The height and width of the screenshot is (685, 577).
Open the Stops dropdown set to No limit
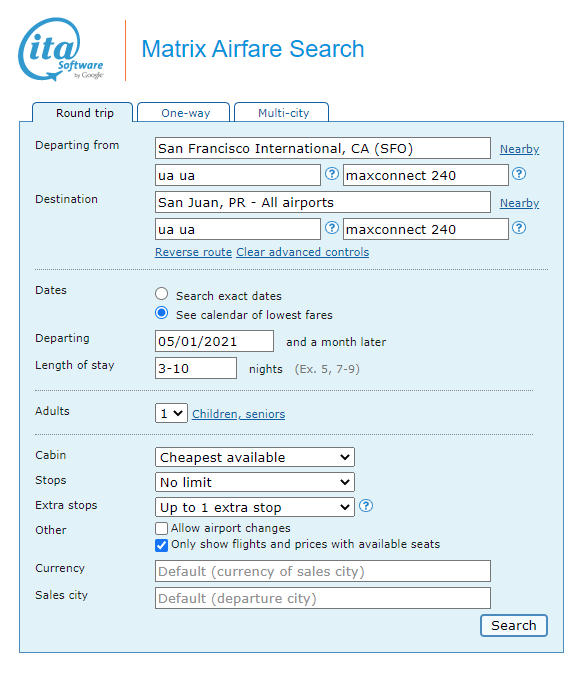(x=255, y=482)
